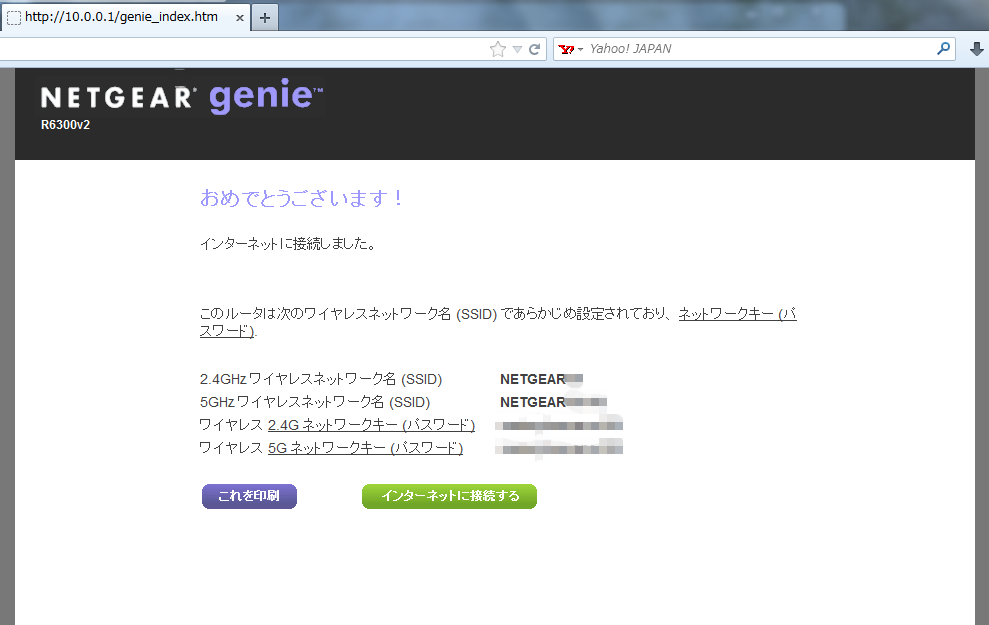Open a new tab with plus button
The image size is (989, 625).
point(265,18)
